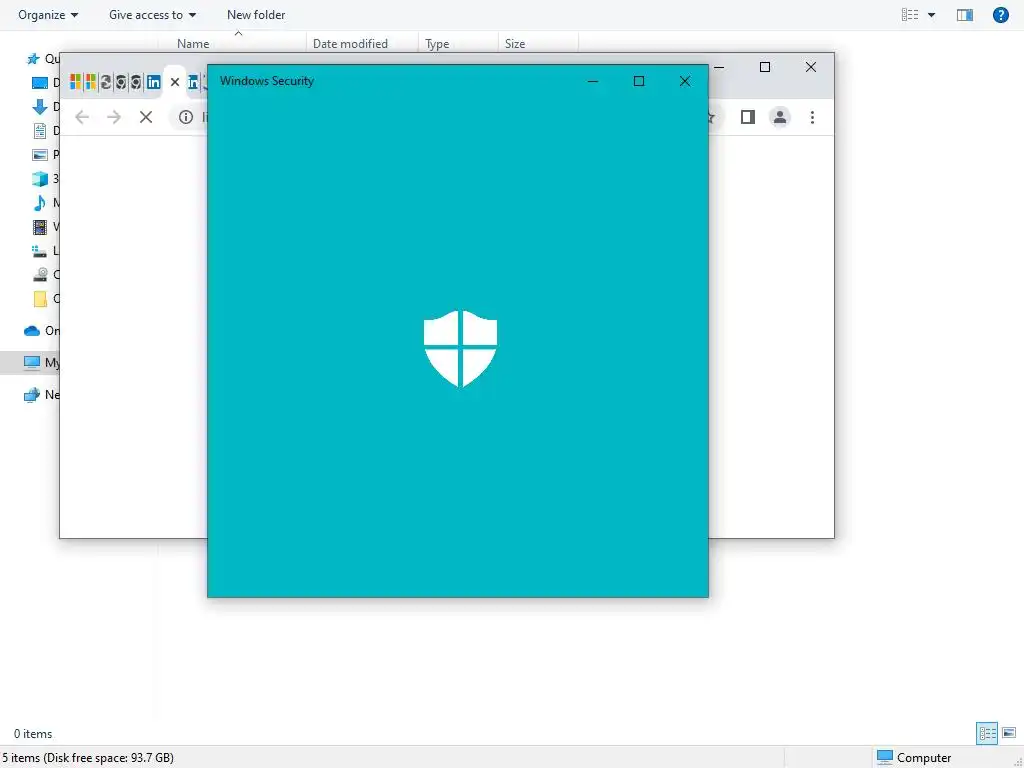Expand the view options arrow
Viewport: 1024px width, 768px height.
(x=931, y=15)
